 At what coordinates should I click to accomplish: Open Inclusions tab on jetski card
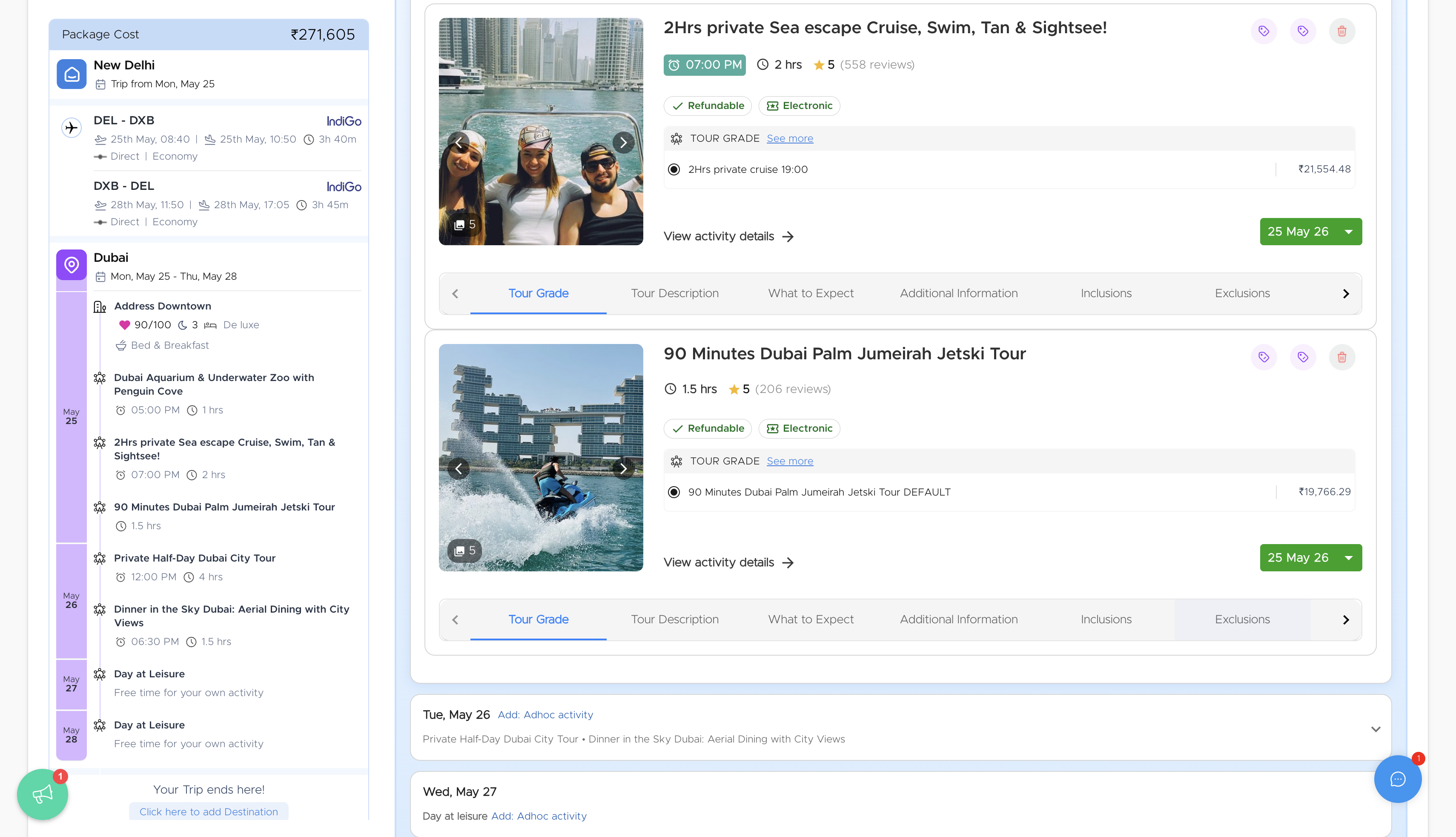click(1106, 619)
